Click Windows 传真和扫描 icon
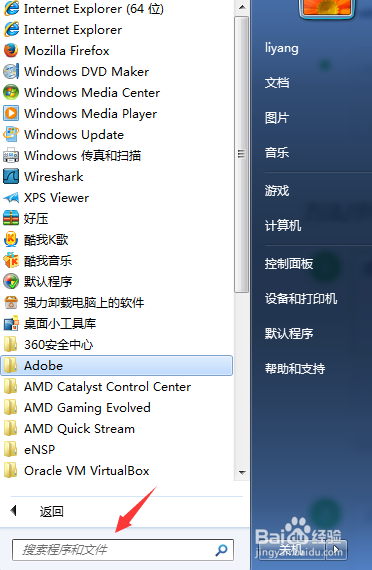Image resolution: width=372 pixels, height=570 pixels. [x=11, y=156]
